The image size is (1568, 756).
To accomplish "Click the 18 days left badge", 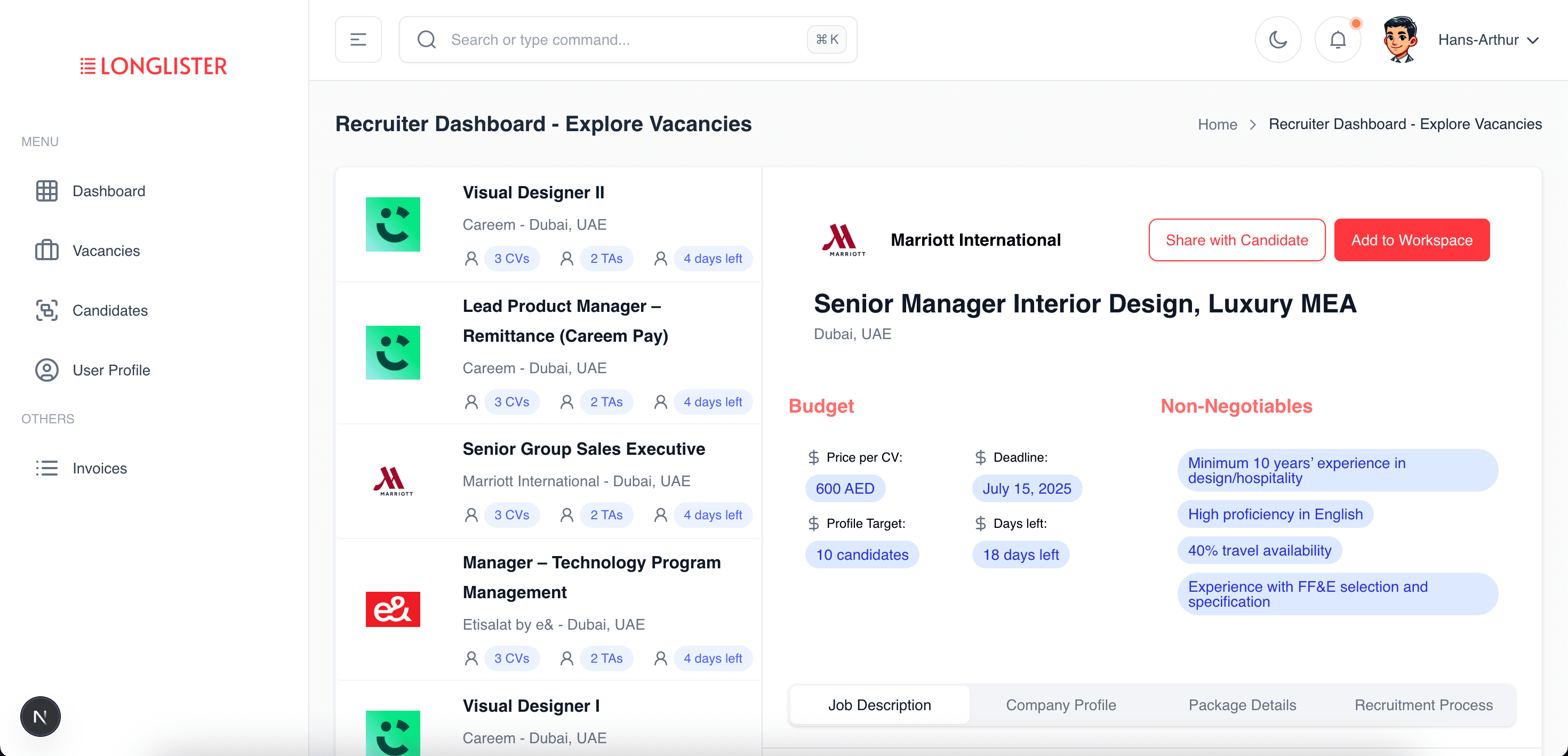I will (x=1021, y=554).
